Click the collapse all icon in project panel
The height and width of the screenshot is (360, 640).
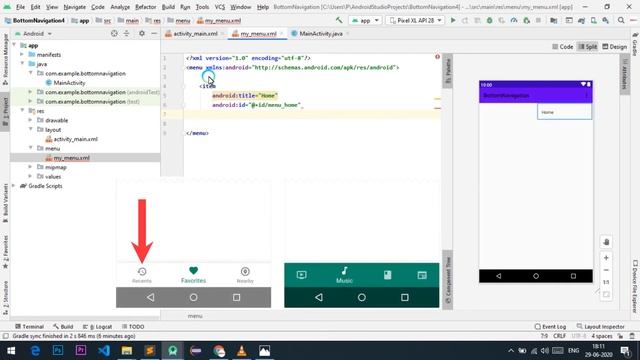(127, 33)
